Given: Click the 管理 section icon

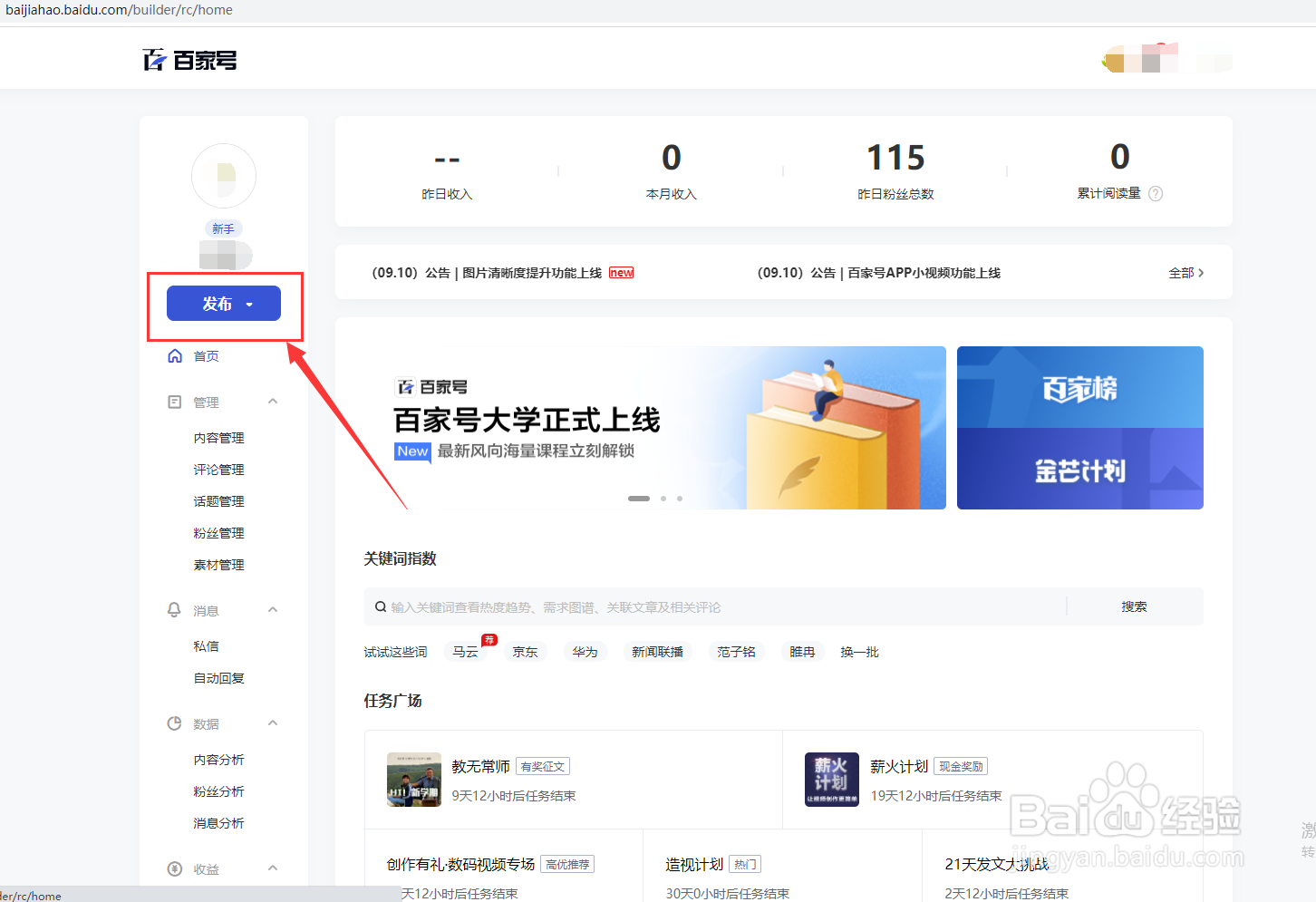Looking at the screenshot, I should [175, 402].
